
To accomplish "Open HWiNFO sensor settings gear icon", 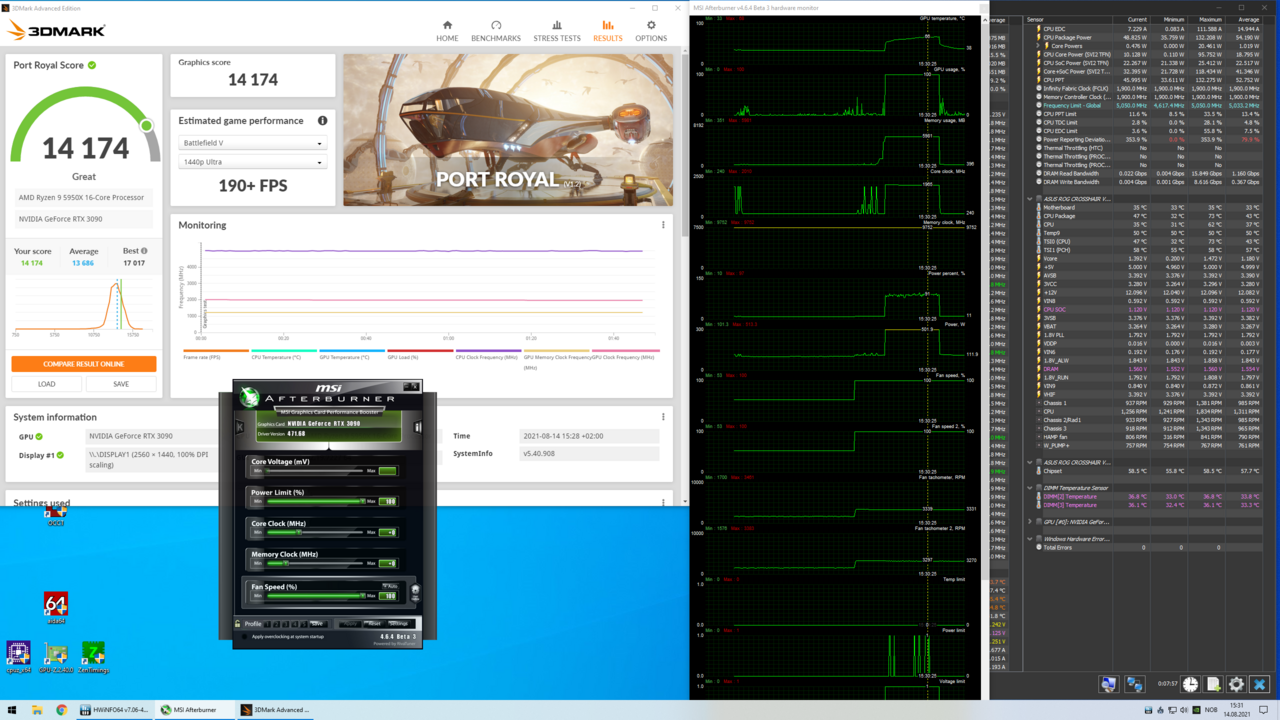I will click(x=1236, y=685).
